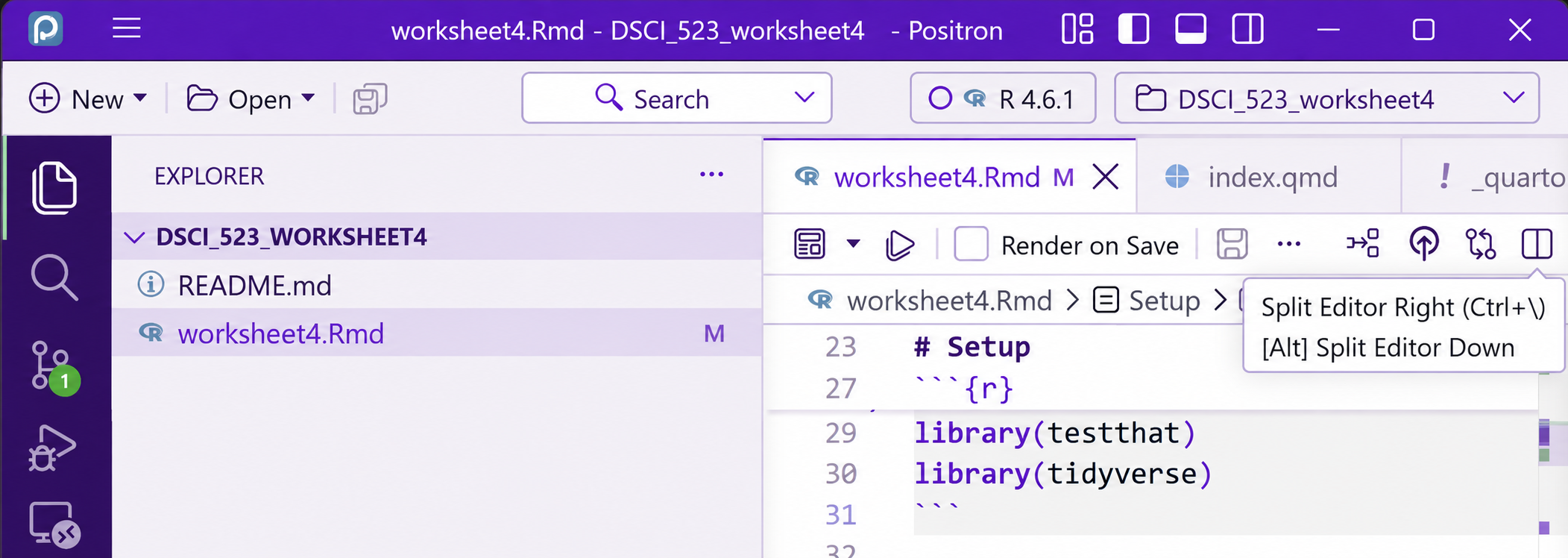The image size is (1568, 558).
Task: Click the Positron logo icon
Action: click(45, 30)
